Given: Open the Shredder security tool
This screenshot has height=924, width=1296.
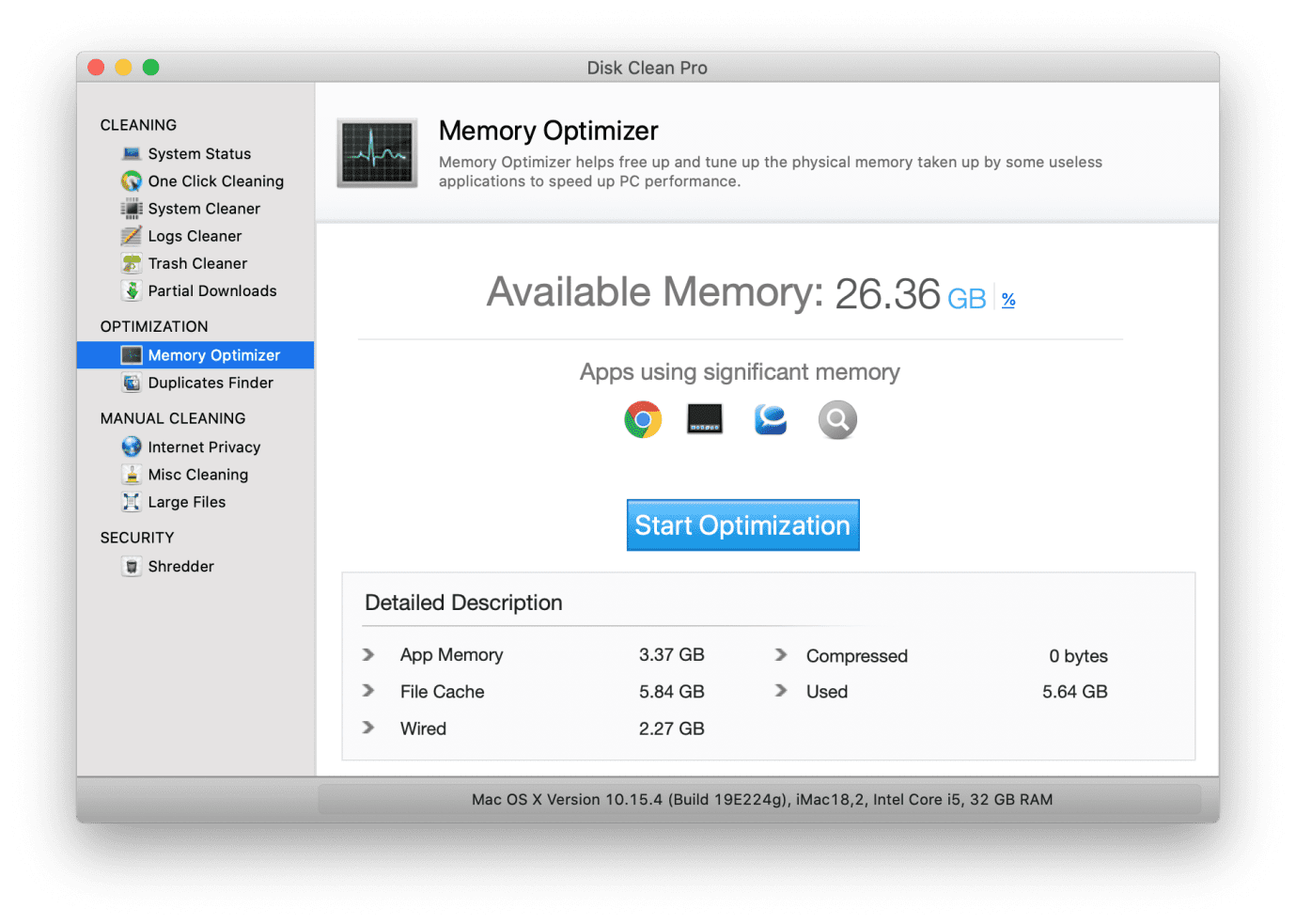Looking at the screenshot, I should (180, 566).
